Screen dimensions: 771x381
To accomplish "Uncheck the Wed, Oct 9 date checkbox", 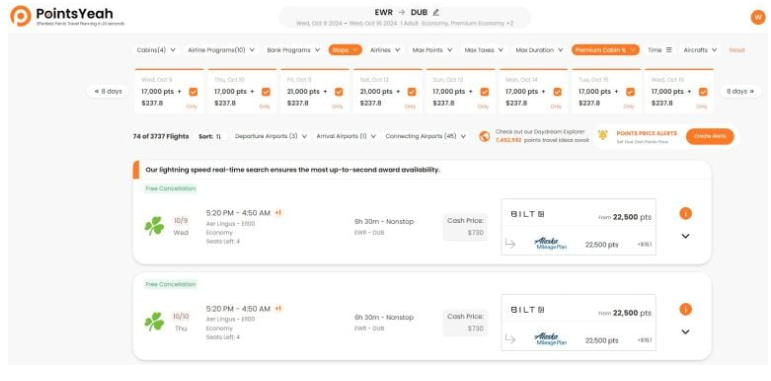I will pos(193,92).
